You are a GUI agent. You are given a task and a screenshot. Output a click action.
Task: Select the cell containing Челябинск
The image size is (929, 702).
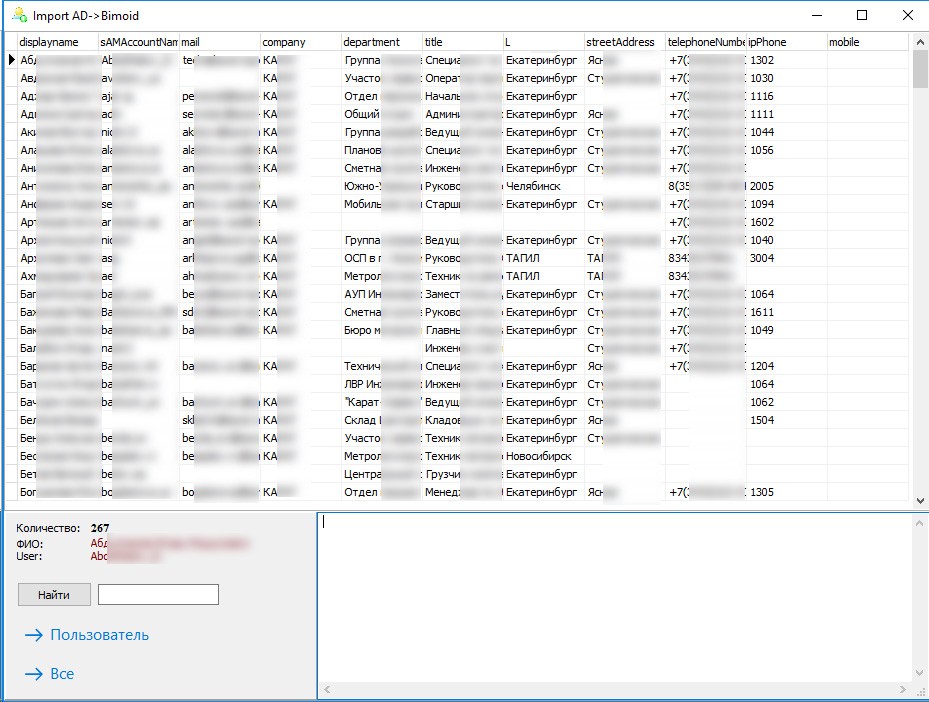[543, 186]
